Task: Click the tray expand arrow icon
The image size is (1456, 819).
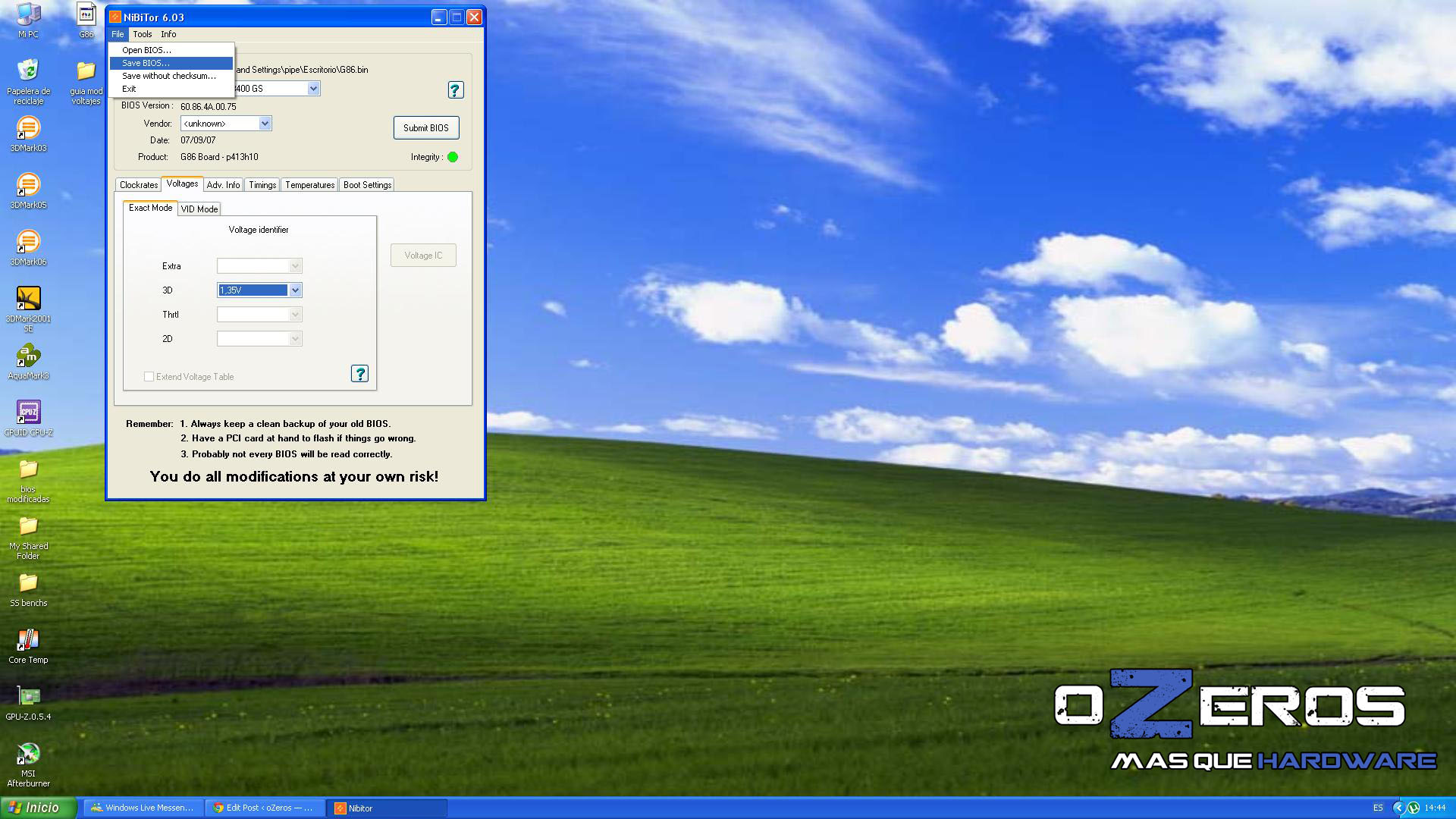Action: [1398, 808]
